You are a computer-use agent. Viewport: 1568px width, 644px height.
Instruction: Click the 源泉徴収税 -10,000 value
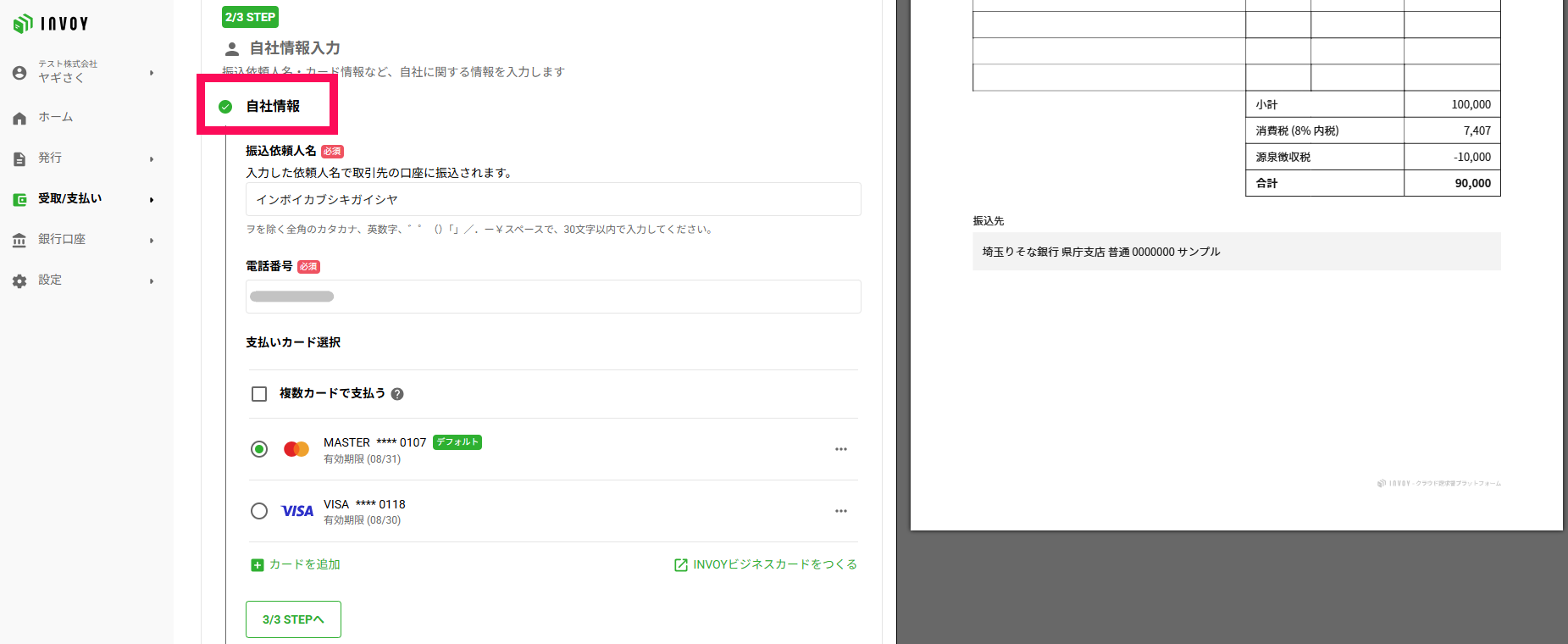(1472, 157)
